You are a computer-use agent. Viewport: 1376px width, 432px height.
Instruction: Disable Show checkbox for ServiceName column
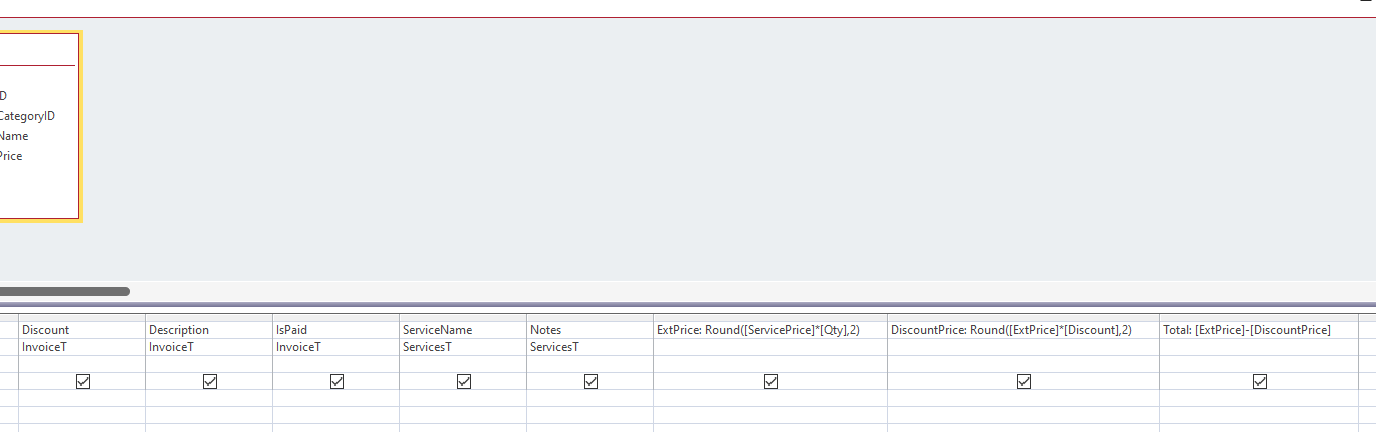click(x=464, y=381)
